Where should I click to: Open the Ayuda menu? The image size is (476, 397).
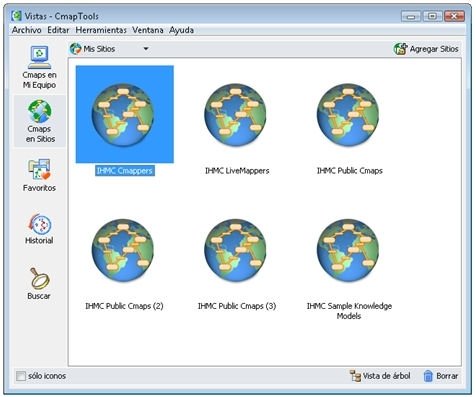point(181,30)
